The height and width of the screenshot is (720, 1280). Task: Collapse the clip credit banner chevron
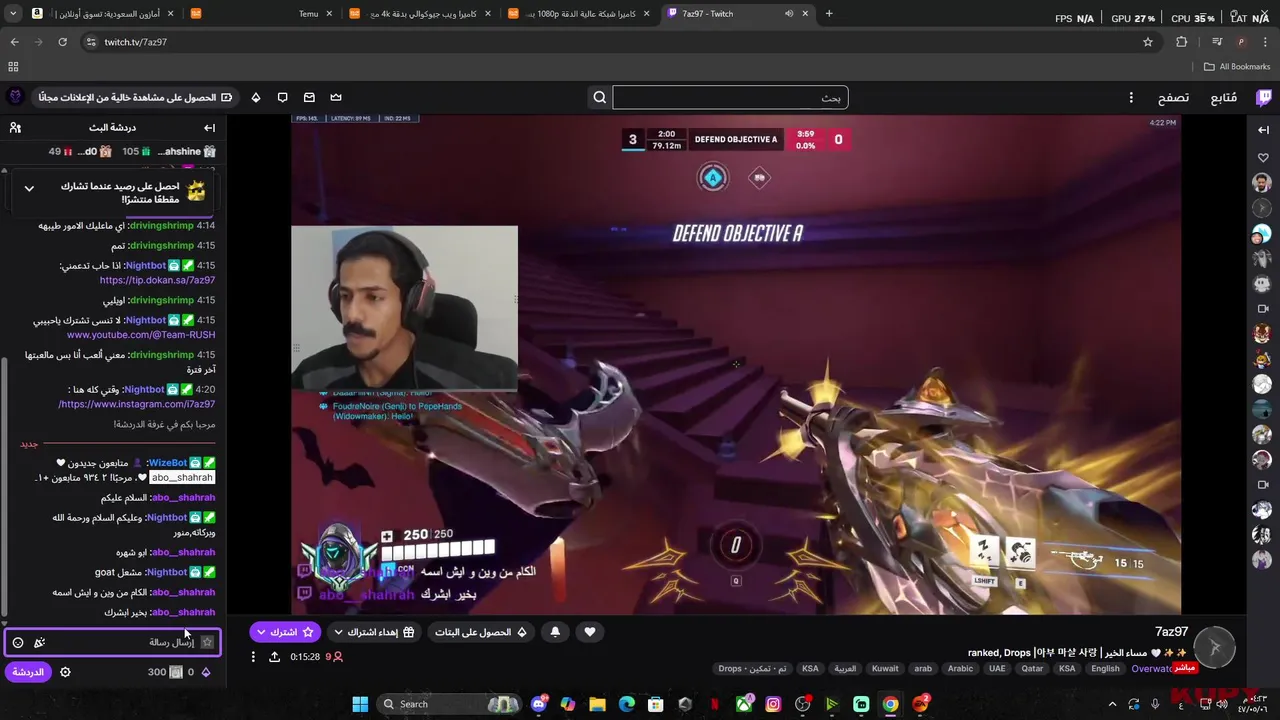pos(29,188)
